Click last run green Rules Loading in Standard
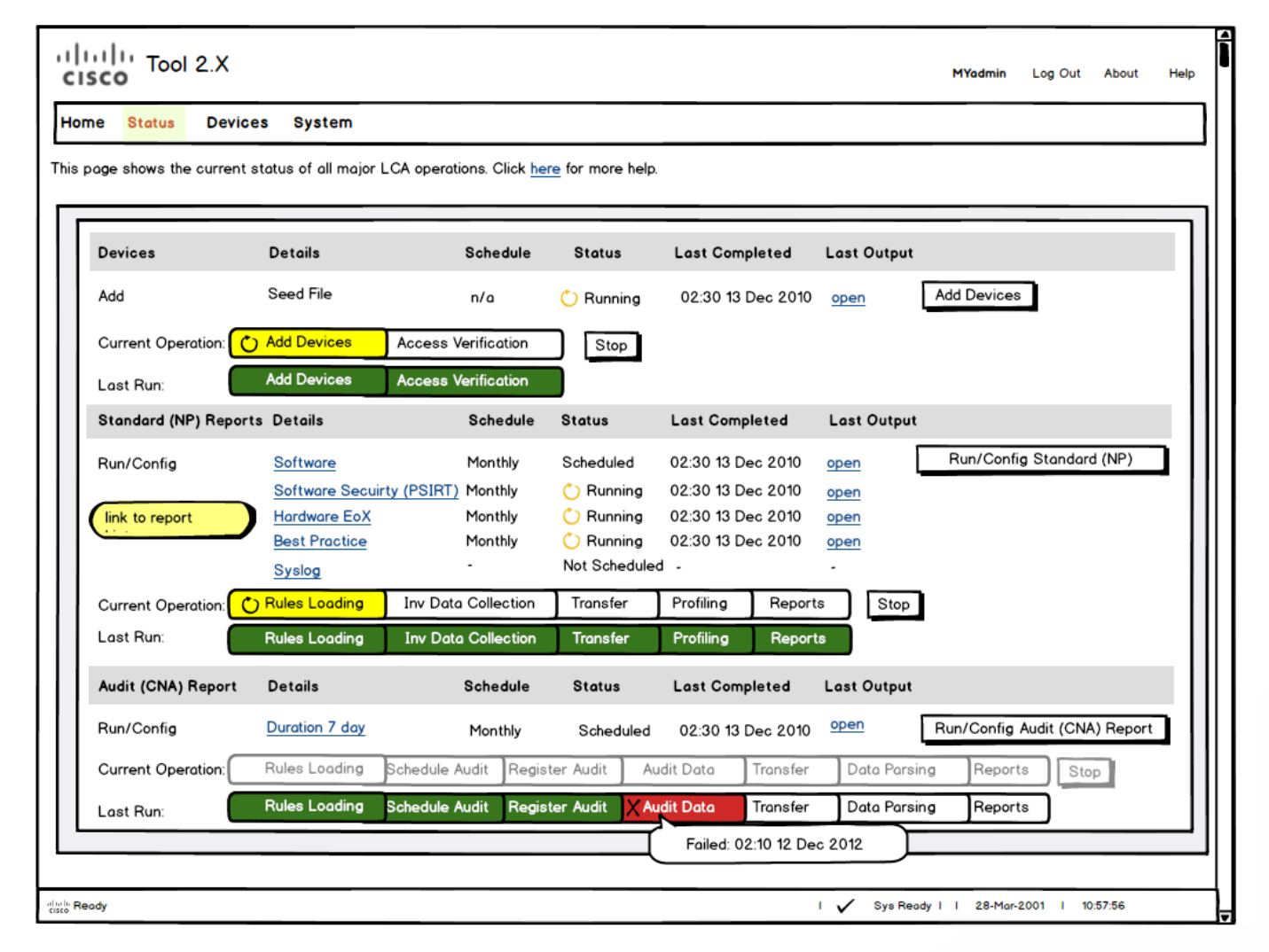 click(308, 639)
